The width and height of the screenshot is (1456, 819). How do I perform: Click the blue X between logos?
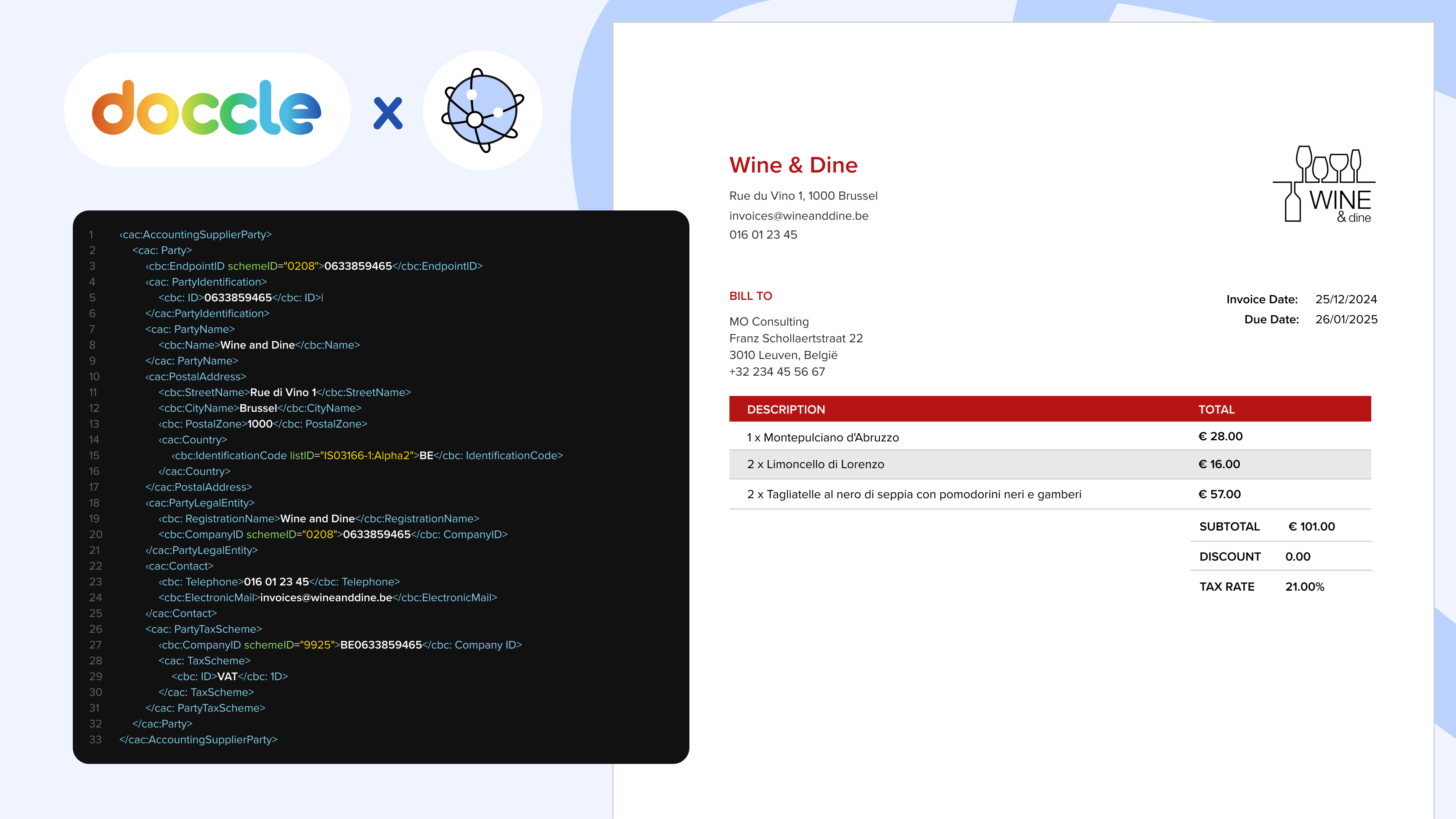388,113
